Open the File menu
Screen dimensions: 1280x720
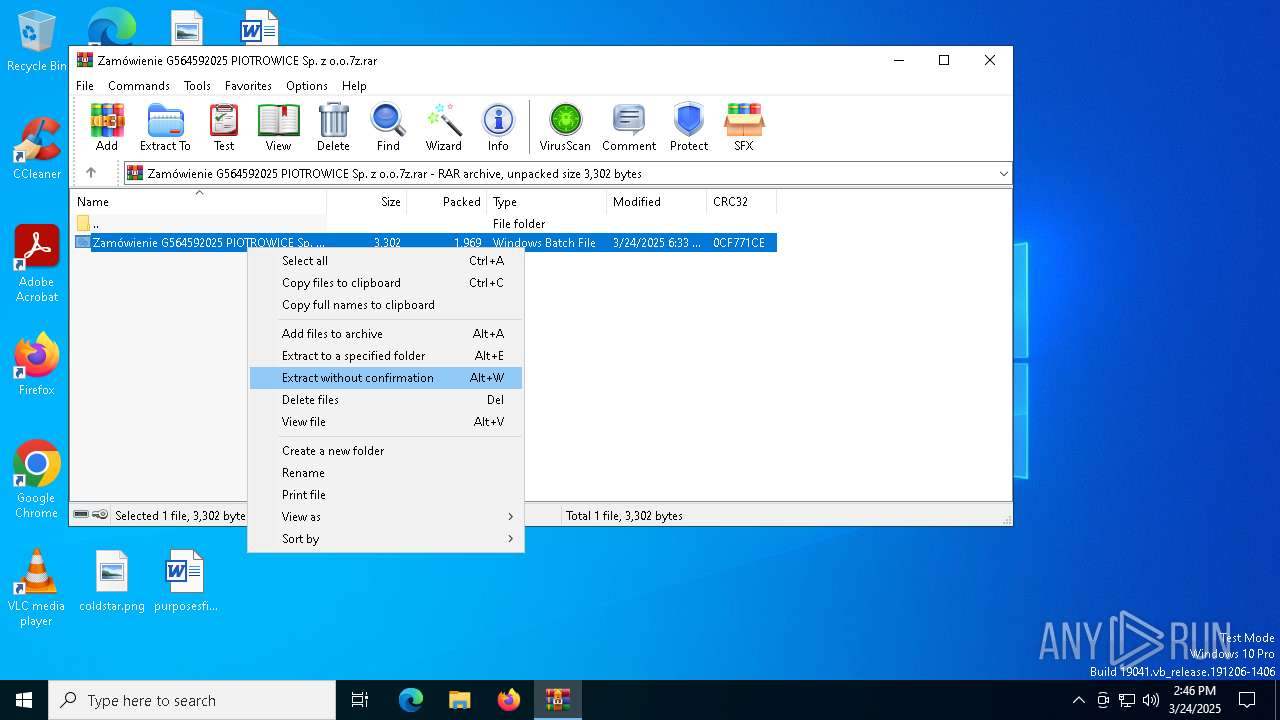click(85, 86)
